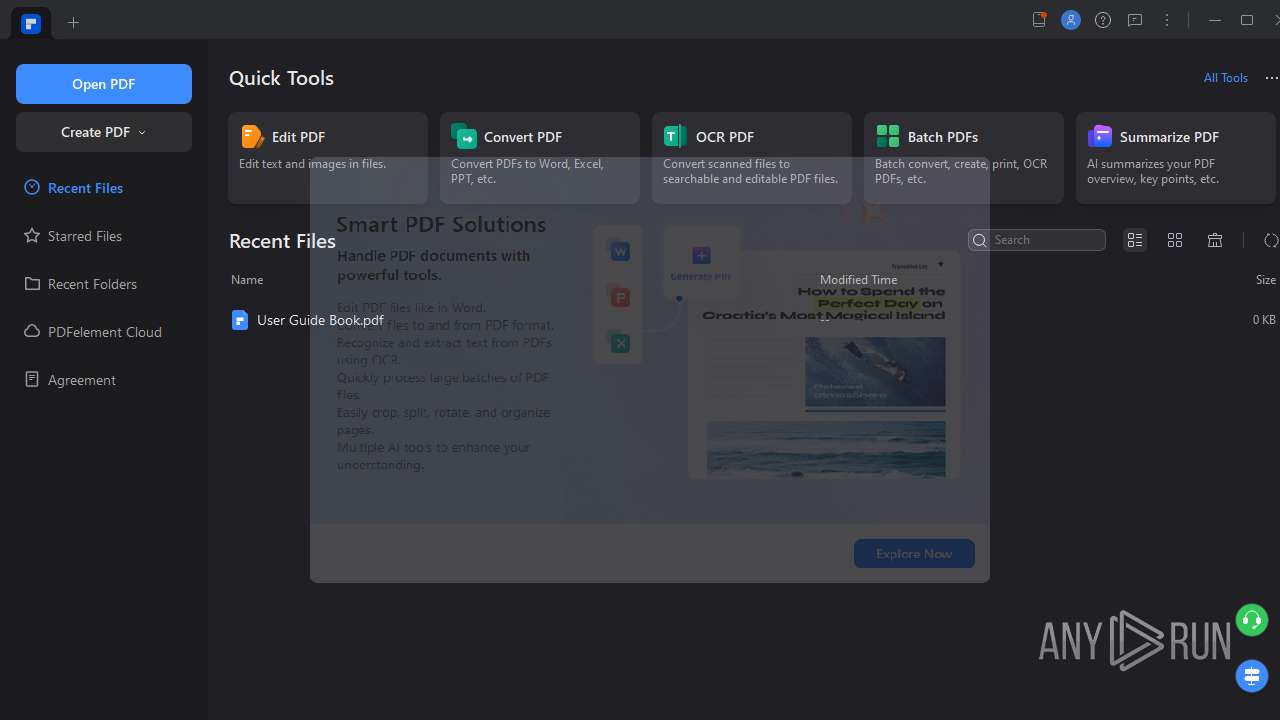The image size is (1280, 720).
Task: Click the Open PDF button
Action: pos(104,84)
